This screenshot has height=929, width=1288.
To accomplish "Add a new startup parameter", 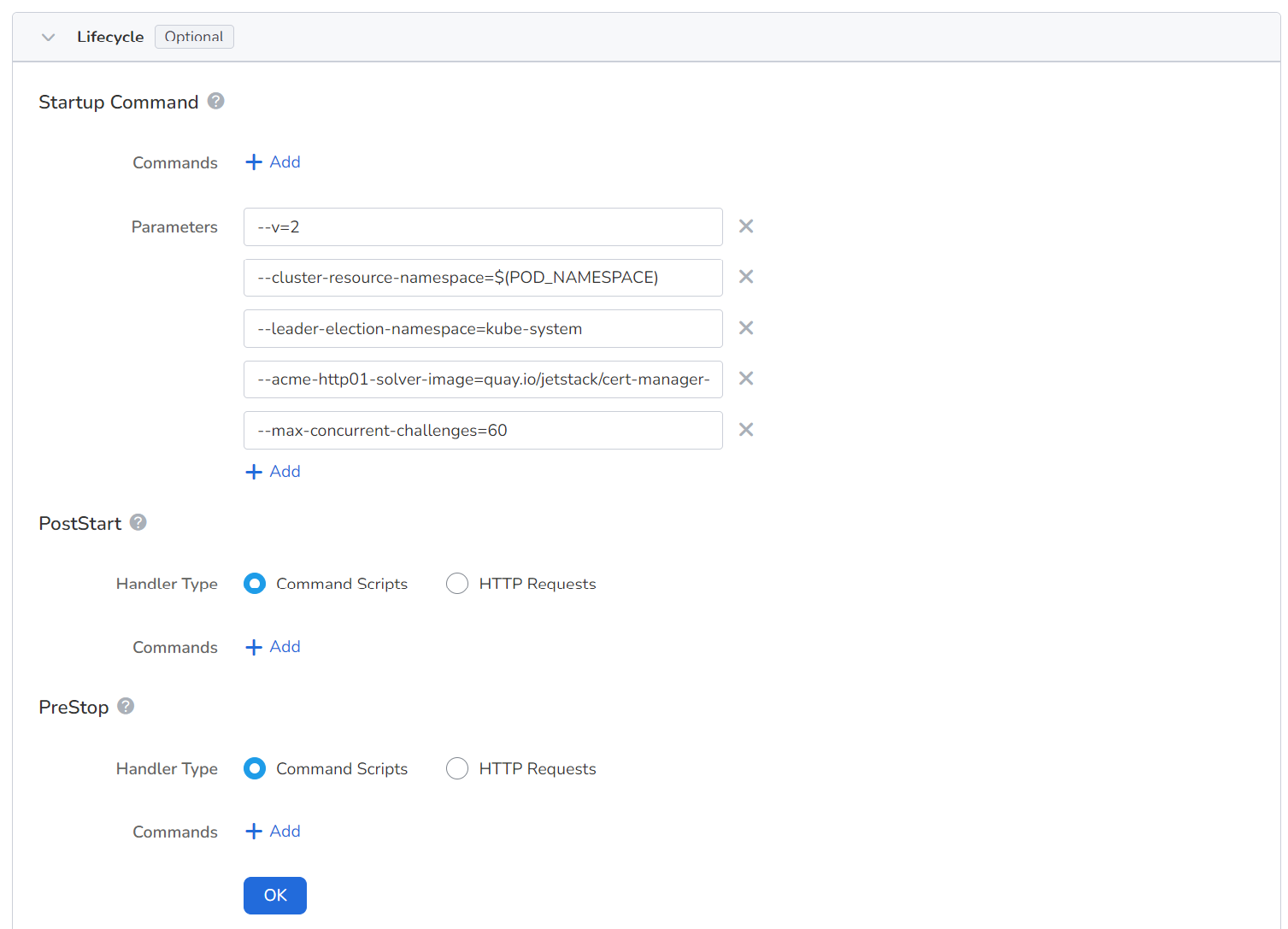I will coord(273,472).
